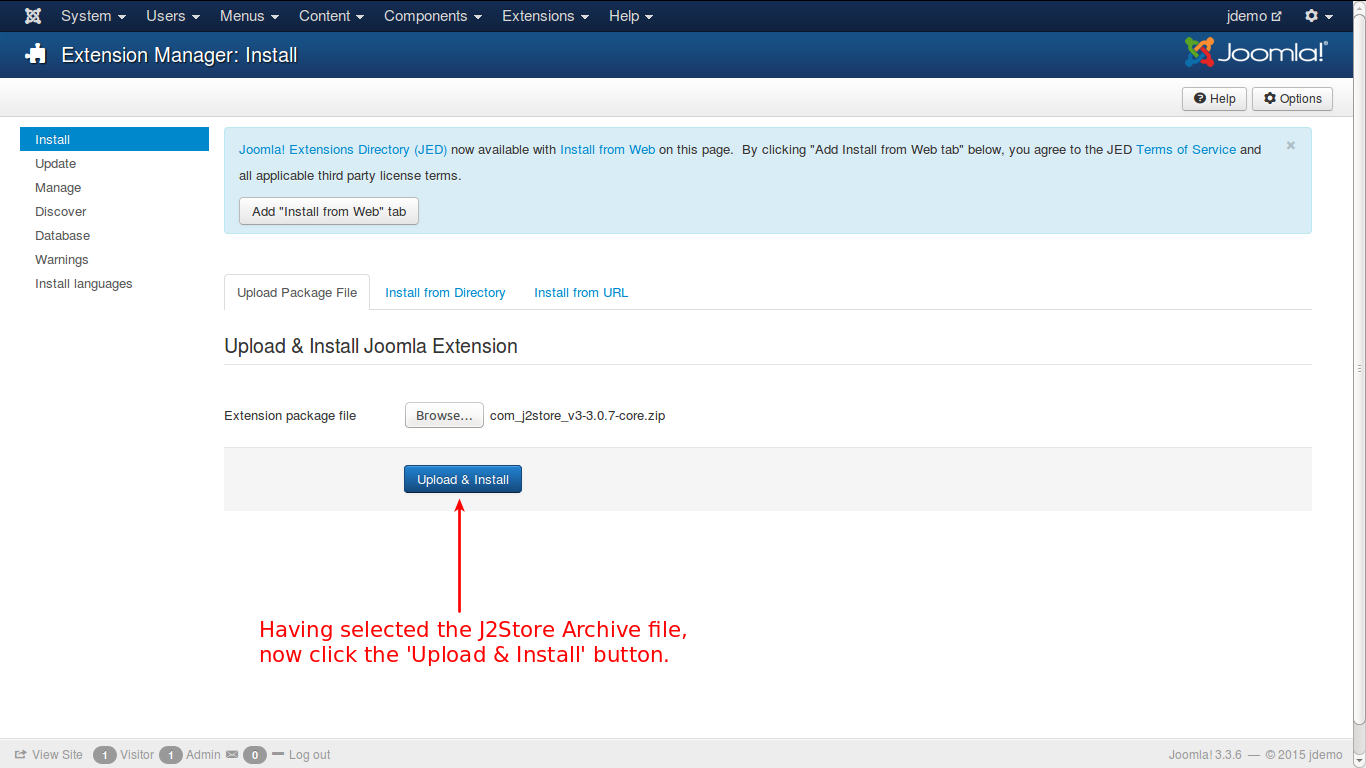The image size is (1366, 768).
Task: Click Add "Install from Web" tab button
Action: 329,212
